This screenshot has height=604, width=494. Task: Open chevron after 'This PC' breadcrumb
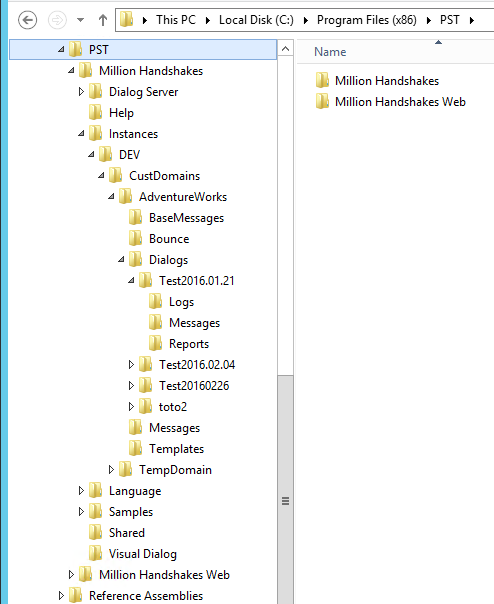(208, 20)
